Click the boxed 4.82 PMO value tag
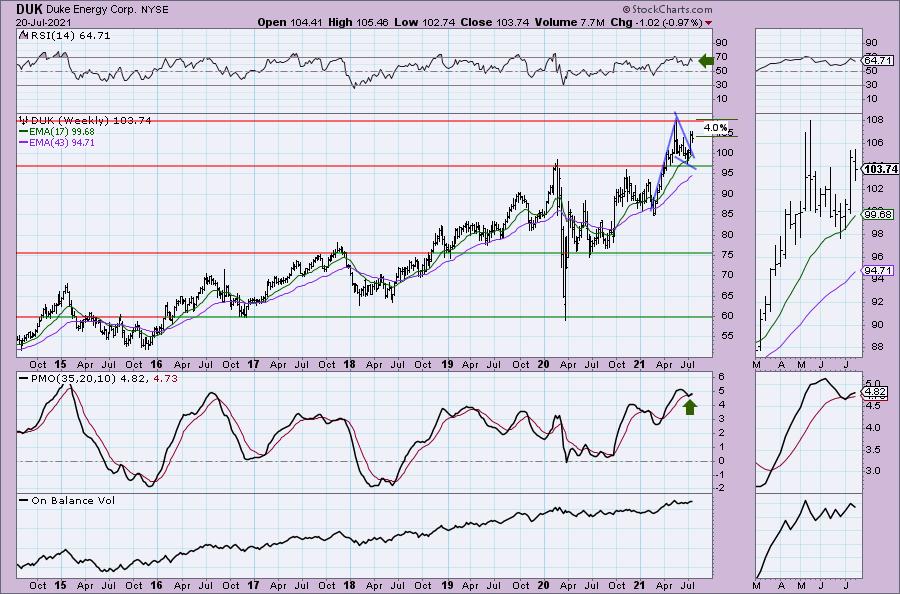 point(876,393)
